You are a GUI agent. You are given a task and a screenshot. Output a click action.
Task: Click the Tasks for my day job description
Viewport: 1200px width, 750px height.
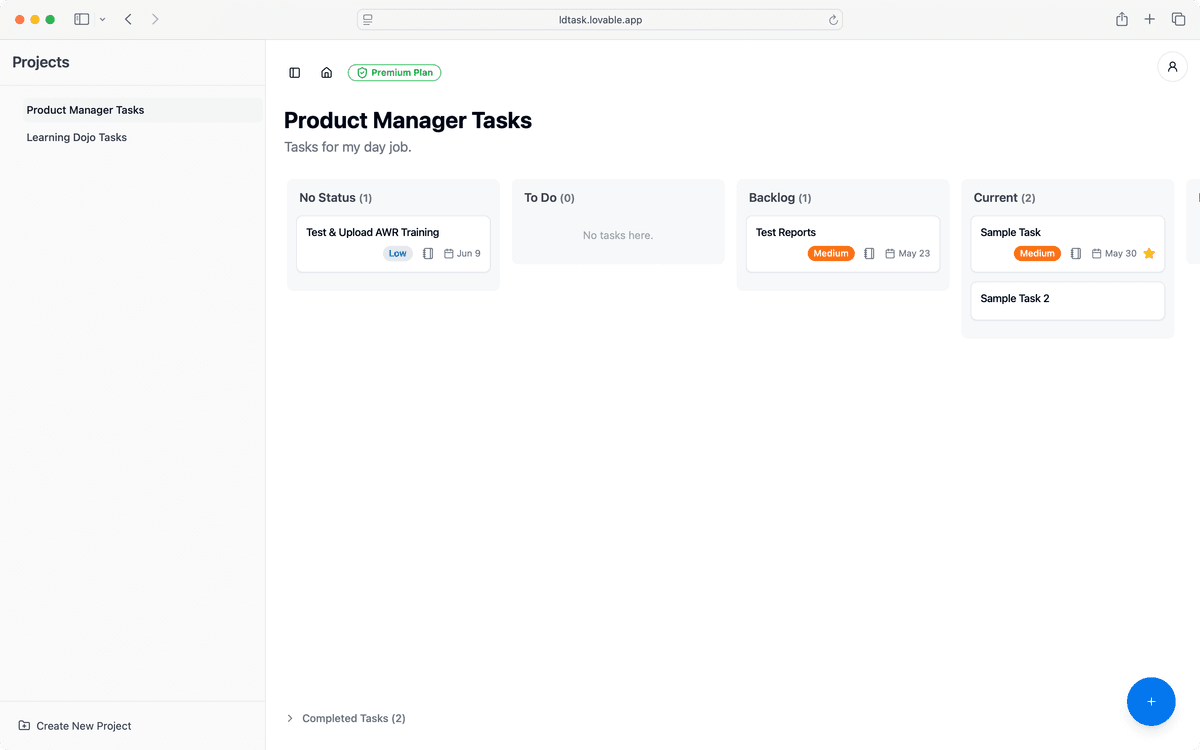pyautogui.click(x=348, y=147)
